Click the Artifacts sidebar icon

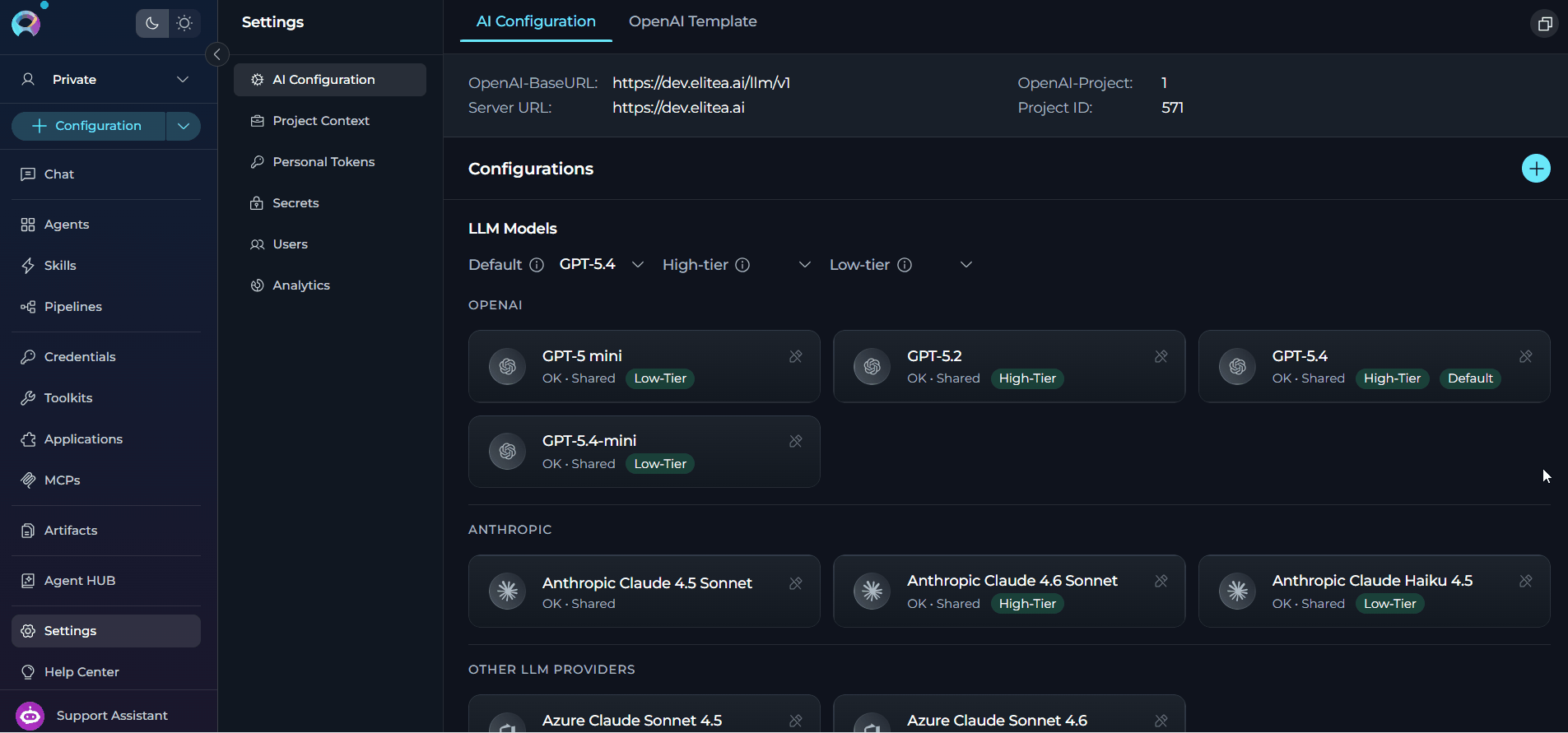pos(28,531)
